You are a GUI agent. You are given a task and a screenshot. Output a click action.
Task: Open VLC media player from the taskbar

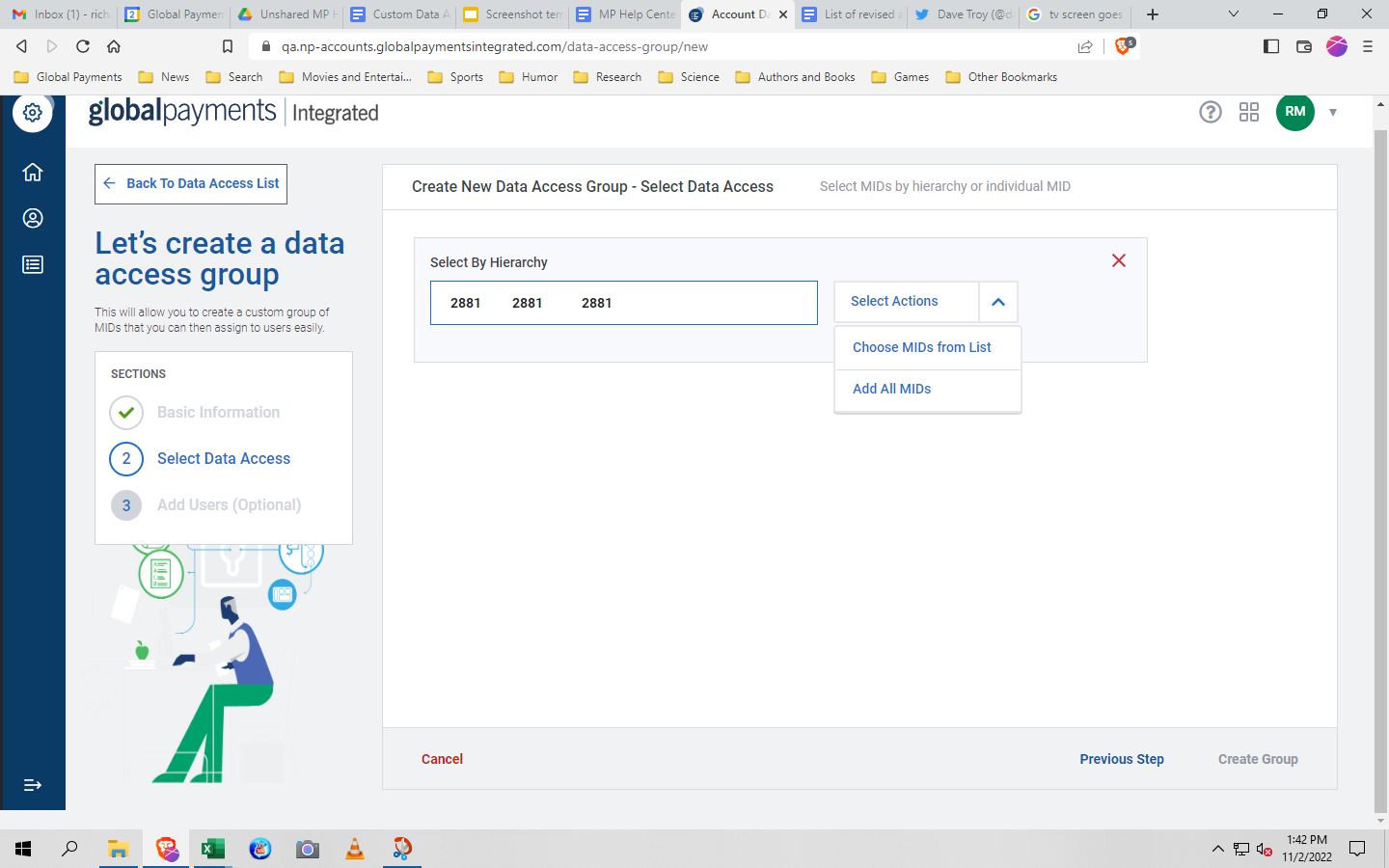[355, 849]
